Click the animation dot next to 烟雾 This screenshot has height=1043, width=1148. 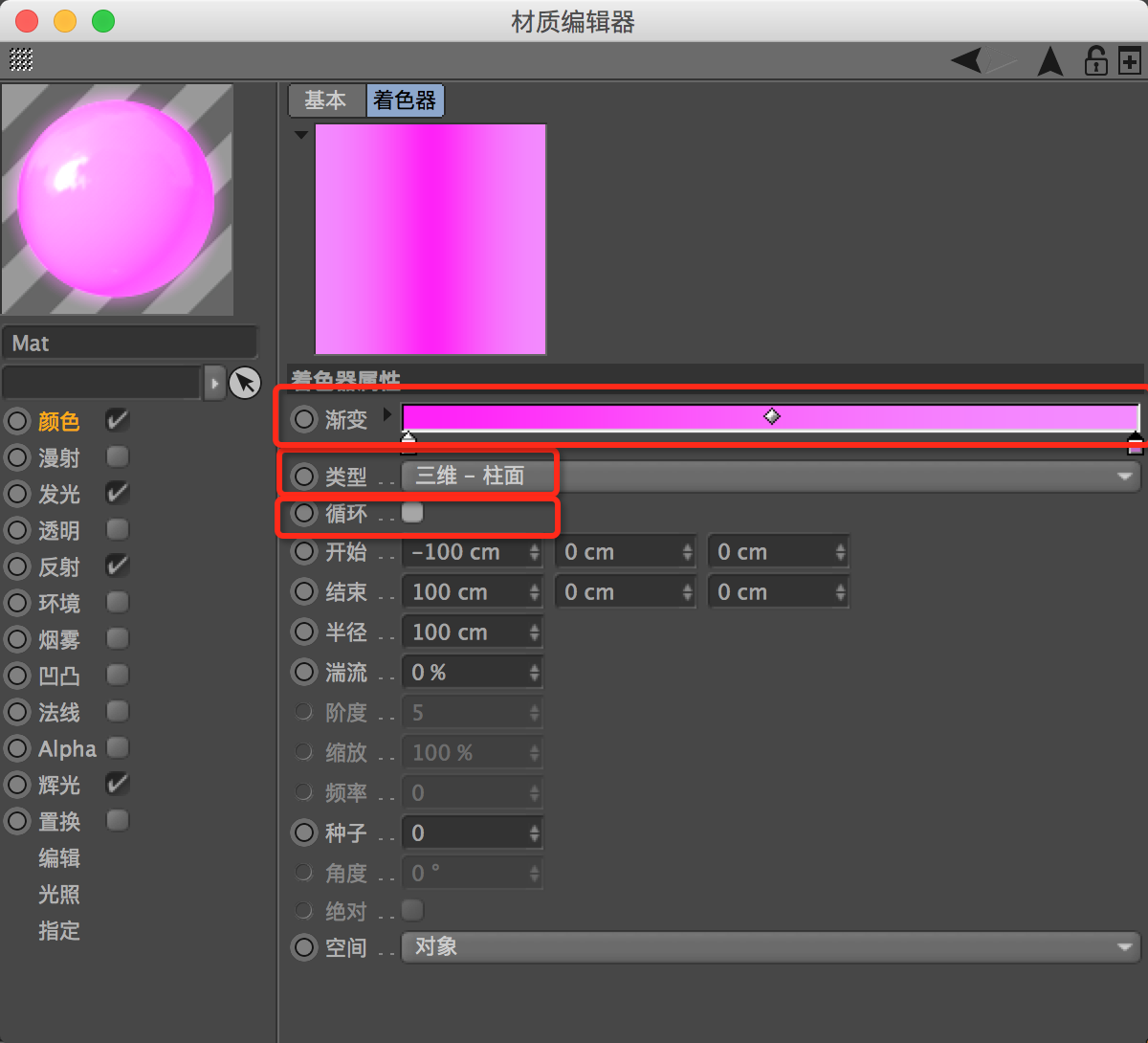17,639
